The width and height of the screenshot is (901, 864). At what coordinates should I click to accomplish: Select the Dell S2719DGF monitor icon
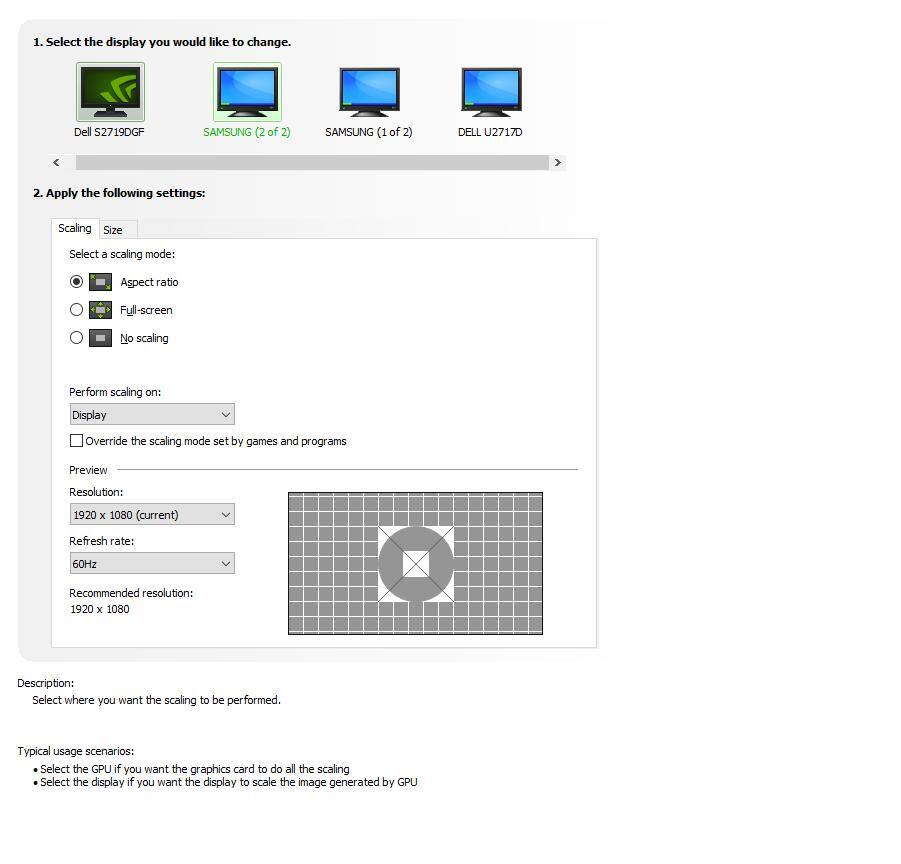point(110,92)
